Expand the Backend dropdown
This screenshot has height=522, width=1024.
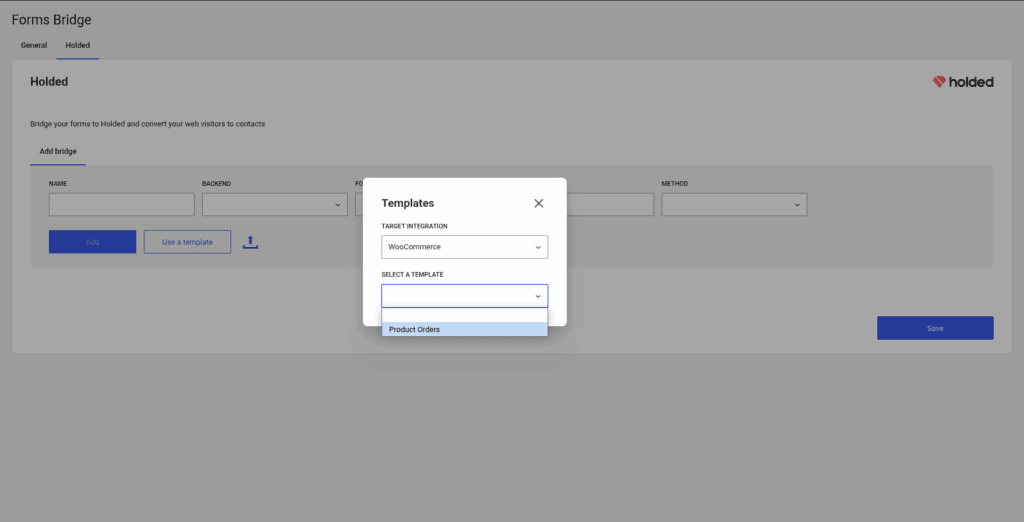pyautogui.click(x=274, y=204)
